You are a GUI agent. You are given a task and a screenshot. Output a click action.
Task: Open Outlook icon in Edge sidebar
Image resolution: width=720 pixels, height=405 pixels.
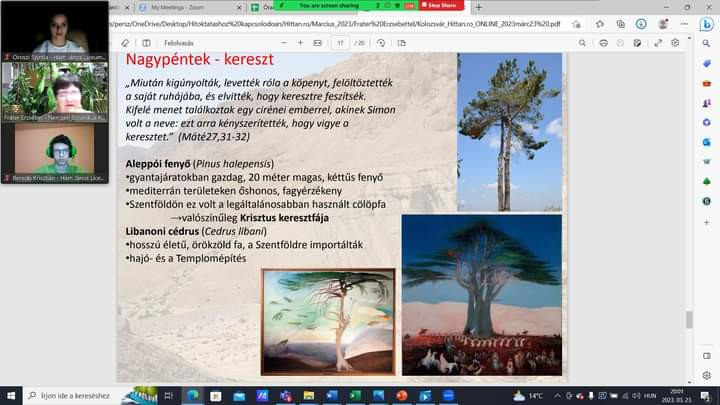[706, 141]
